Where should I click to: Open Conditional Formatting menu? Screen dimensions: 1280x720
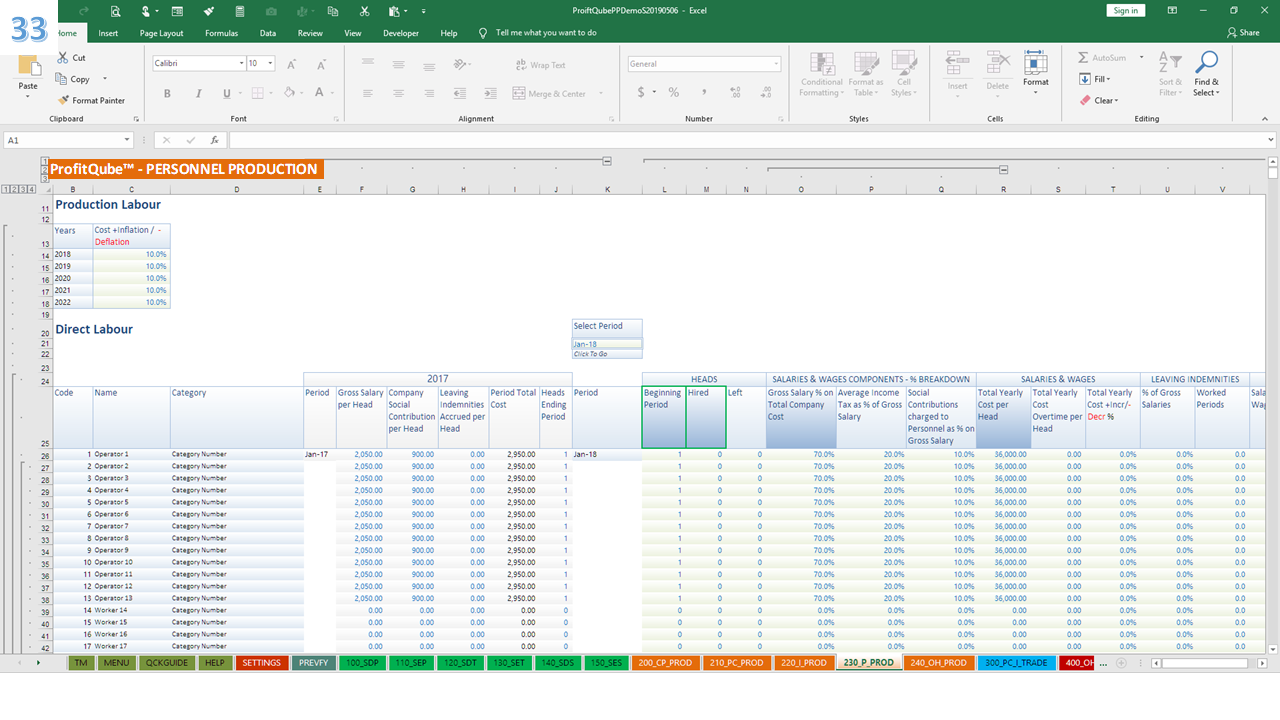click(822, 75)
